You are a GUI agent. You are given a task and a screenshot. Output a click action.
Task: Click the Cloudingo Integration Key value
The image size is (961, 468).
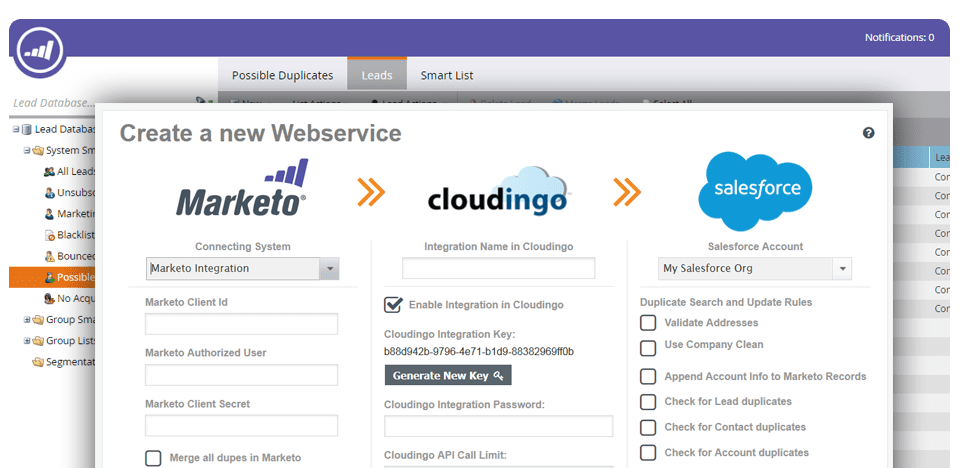click(x=479, y=352)
